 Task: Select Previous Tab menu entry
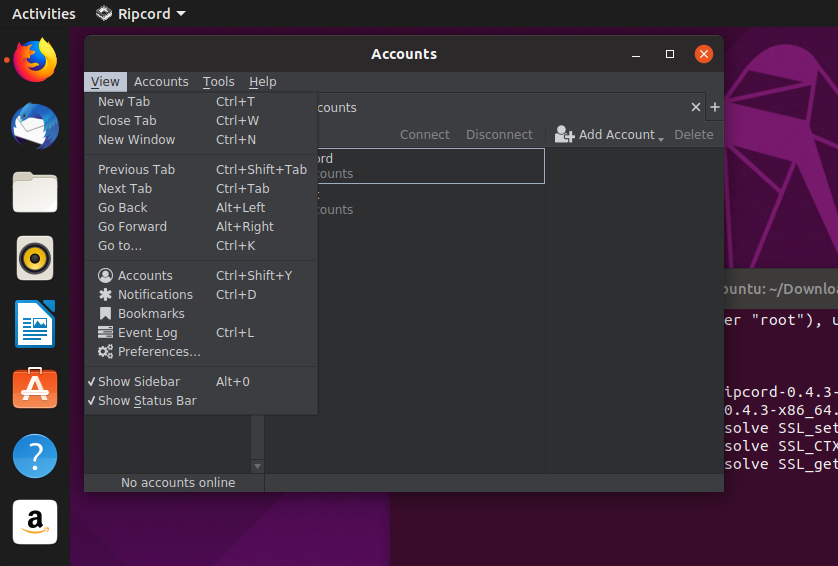tap(200, 169)
